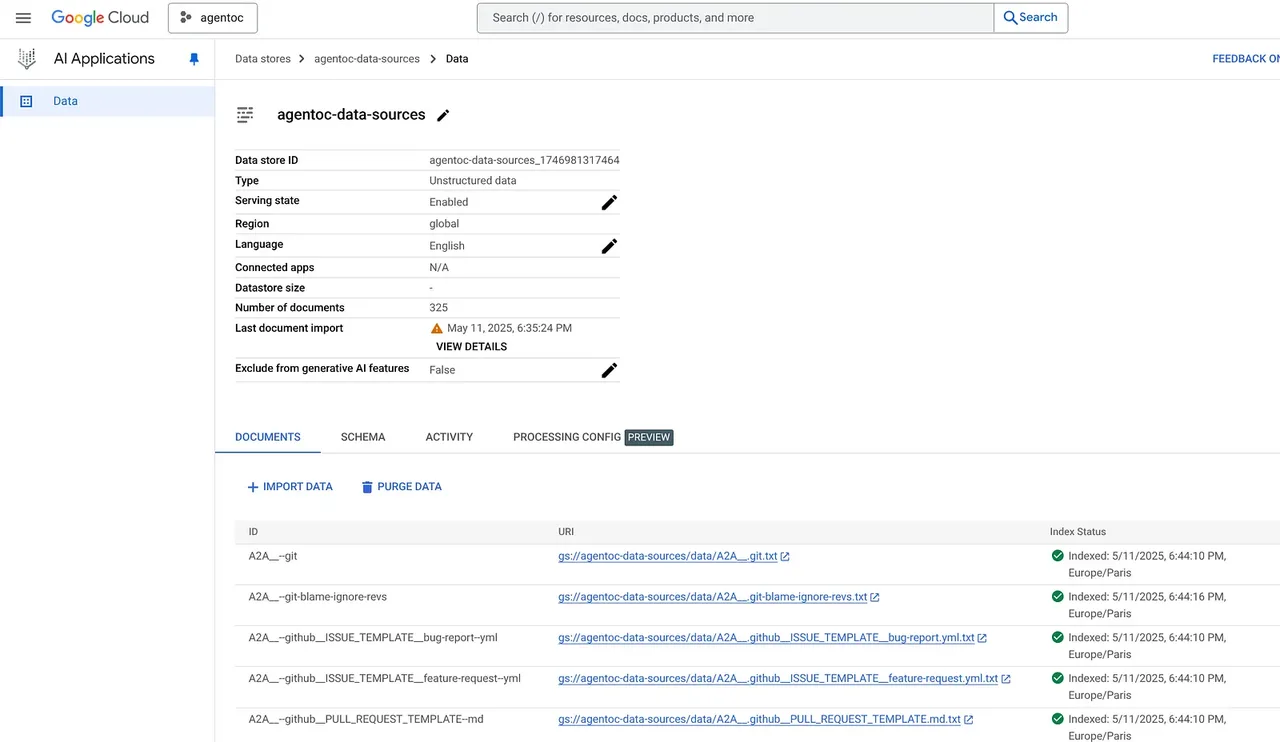Image resolution: width=1280 pixels, height=742 pixels.
Task: Click the warning triangle by last import
Action: click(x=437, y=328)
